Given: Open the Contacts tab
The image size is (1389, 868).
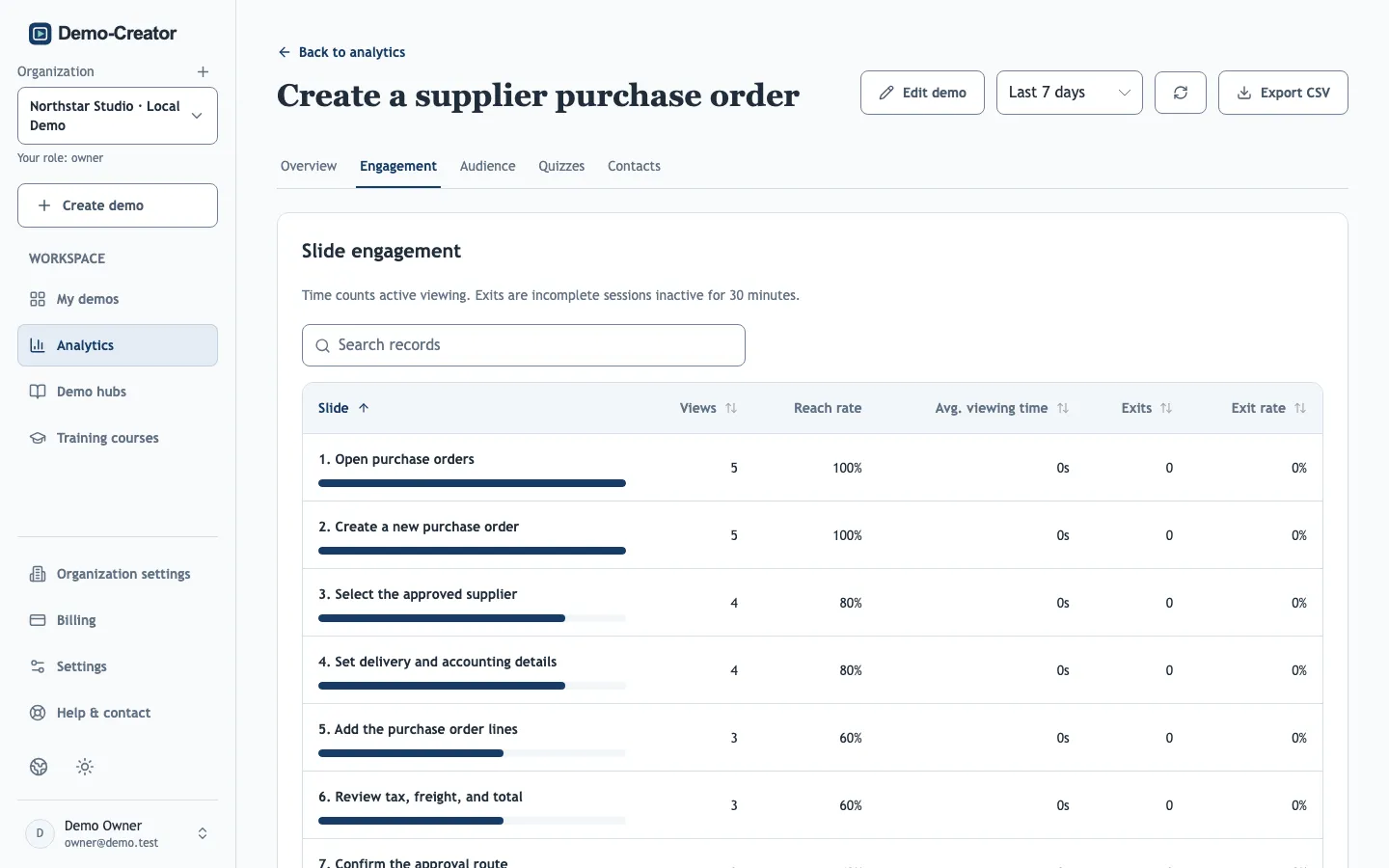Looking at the screenshot, I should 634,166.
